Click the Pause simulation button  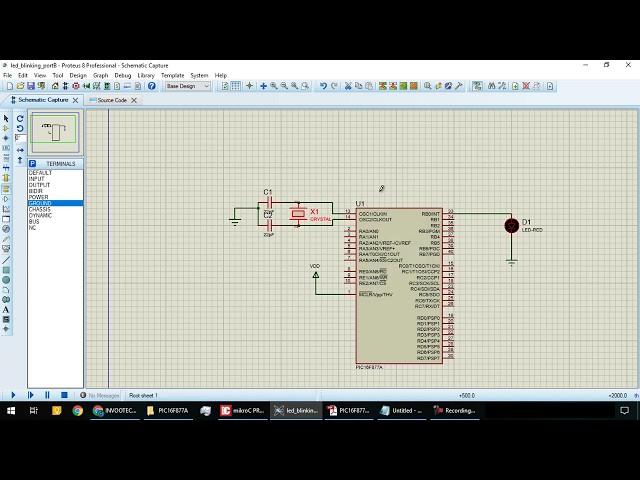coord(47,395)
